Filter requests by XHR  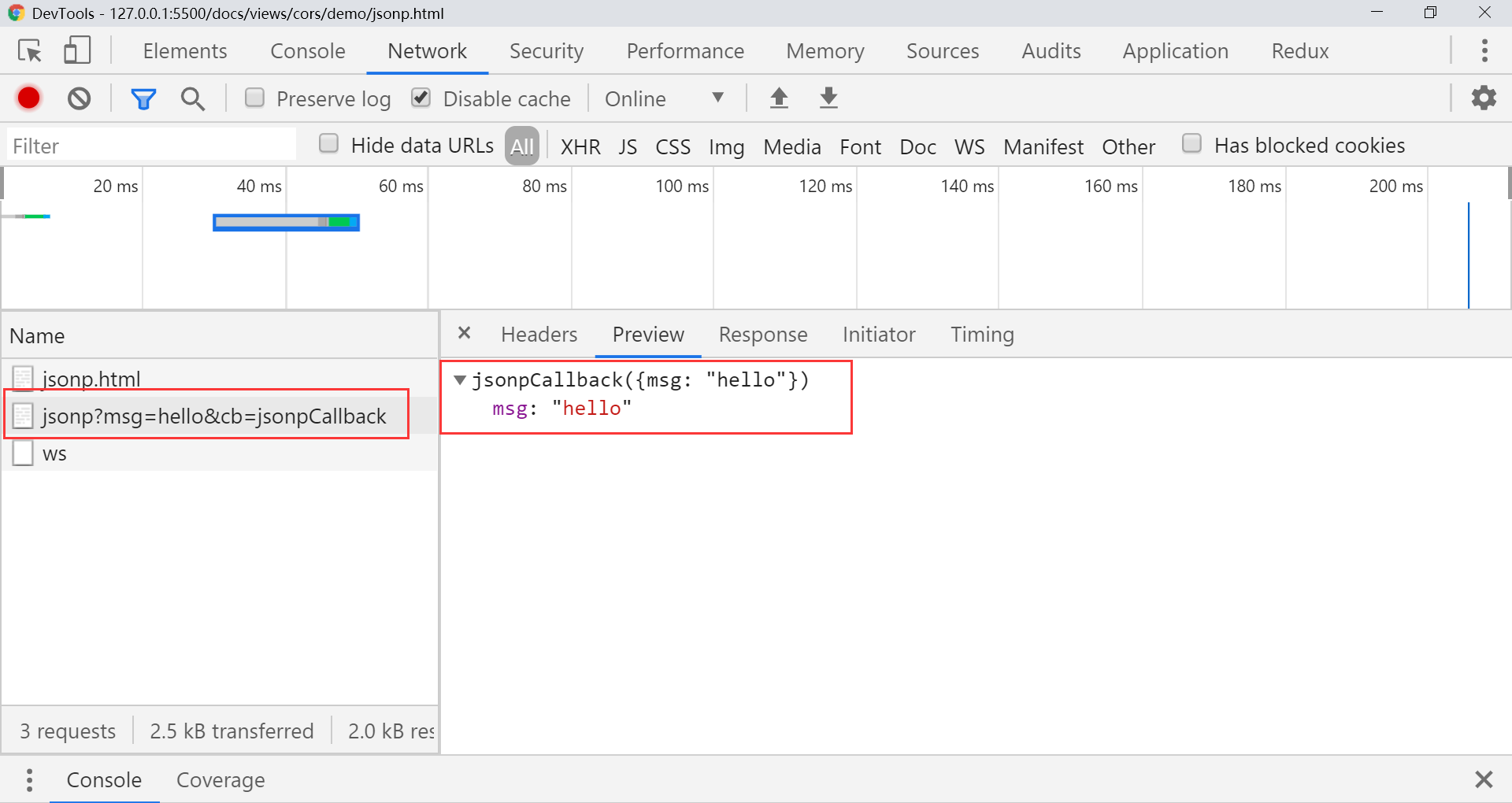(x=580, y=147)
